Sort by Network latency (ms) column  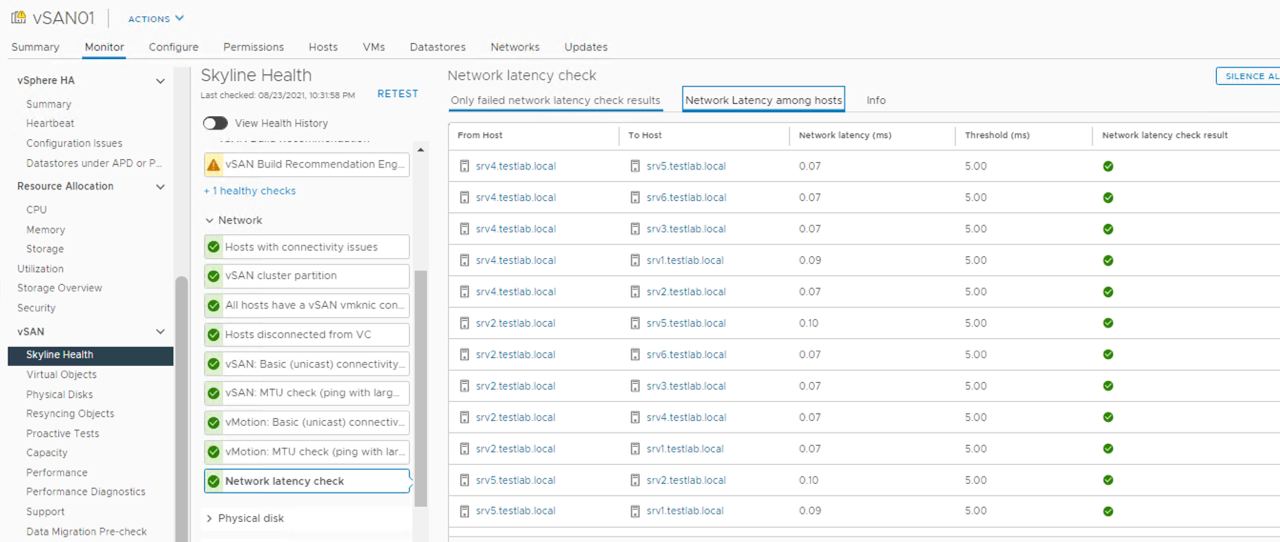click(x=845, y=135)
